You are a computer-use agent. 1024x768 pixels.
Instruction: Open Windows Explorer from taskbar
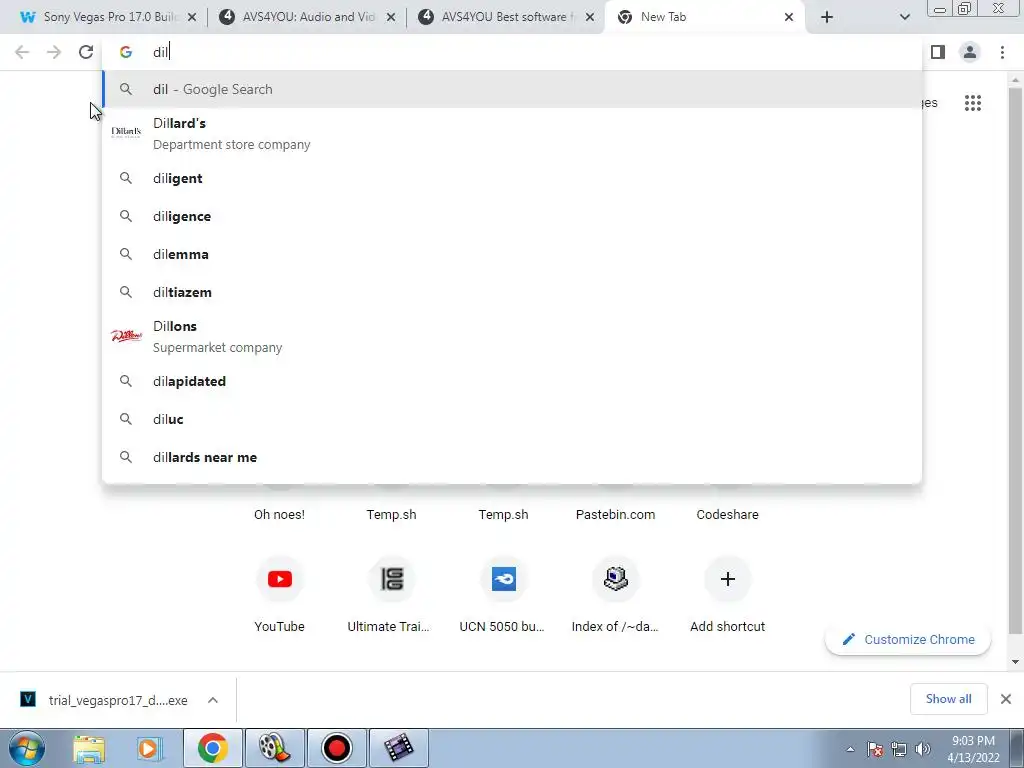tap(89, 748)
